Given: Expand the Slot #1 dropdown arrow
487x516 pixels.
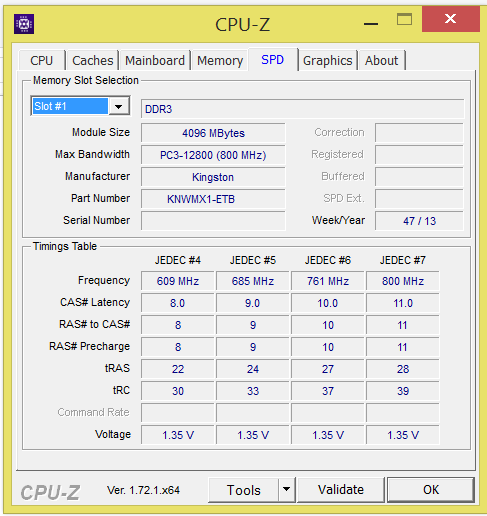Looking at the screenshot, I should tap(119, 106).
